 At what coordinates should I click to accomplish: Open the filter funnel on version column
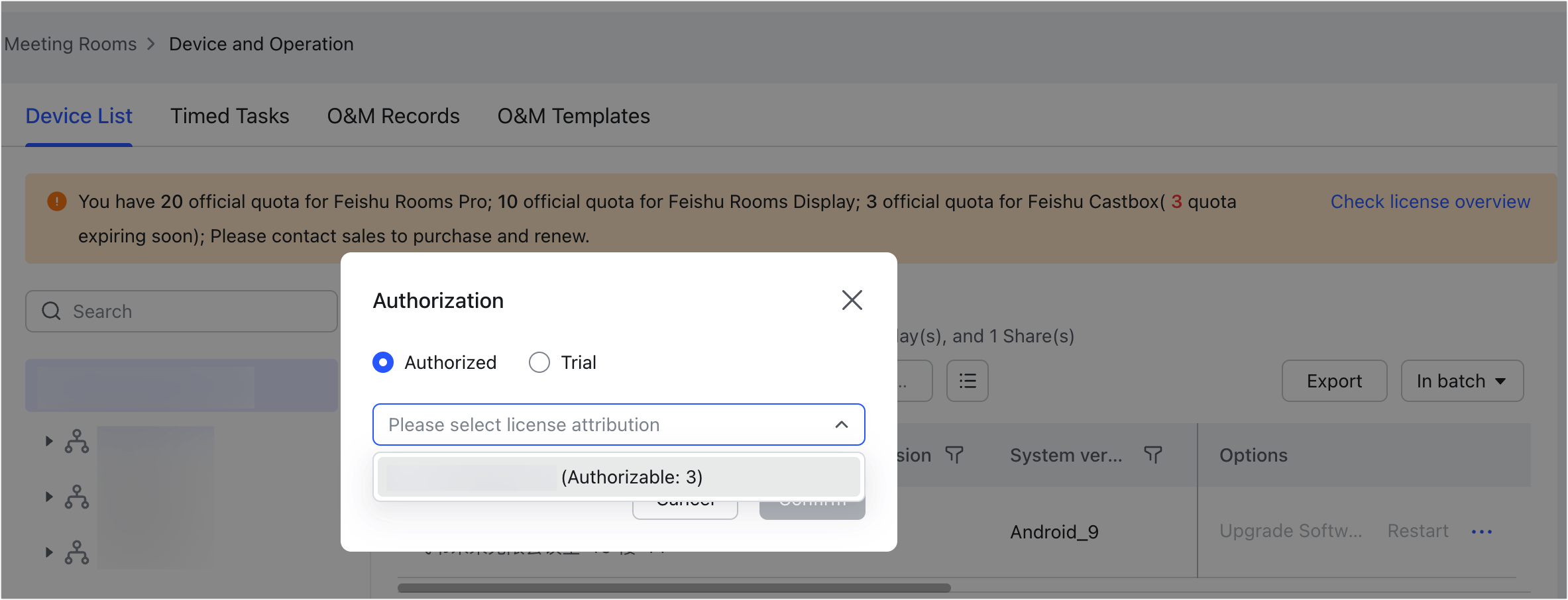click(954, 455)
